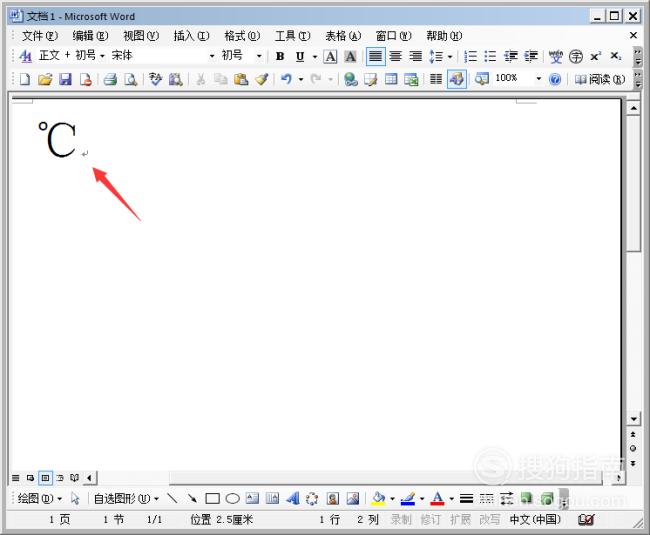Open the 文件(F) menu
650x535 pixels.
pos(40,36)
